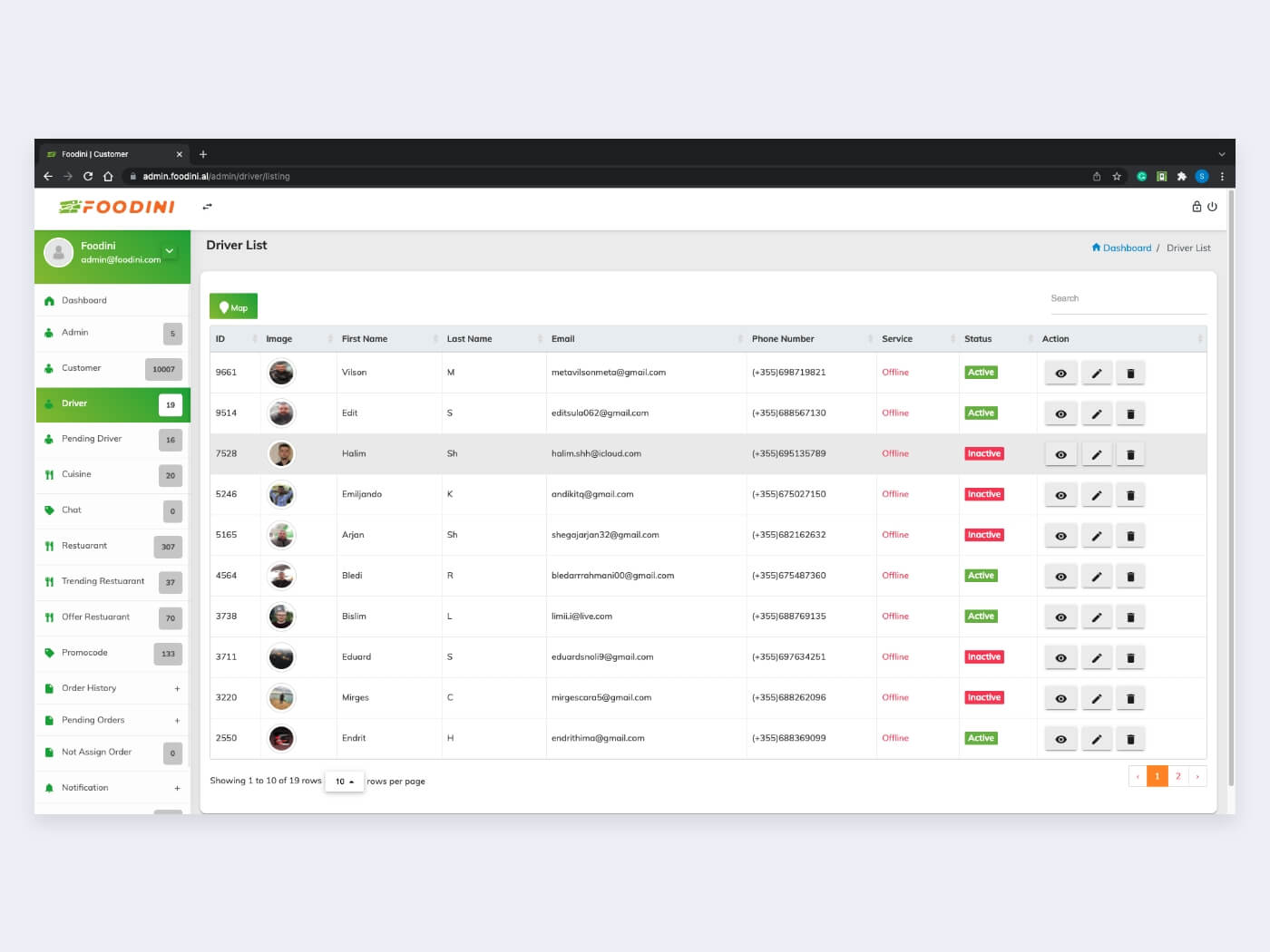Open Restuarant menu item
This screenshot has width=1270, height=952.
click(112, 546)
